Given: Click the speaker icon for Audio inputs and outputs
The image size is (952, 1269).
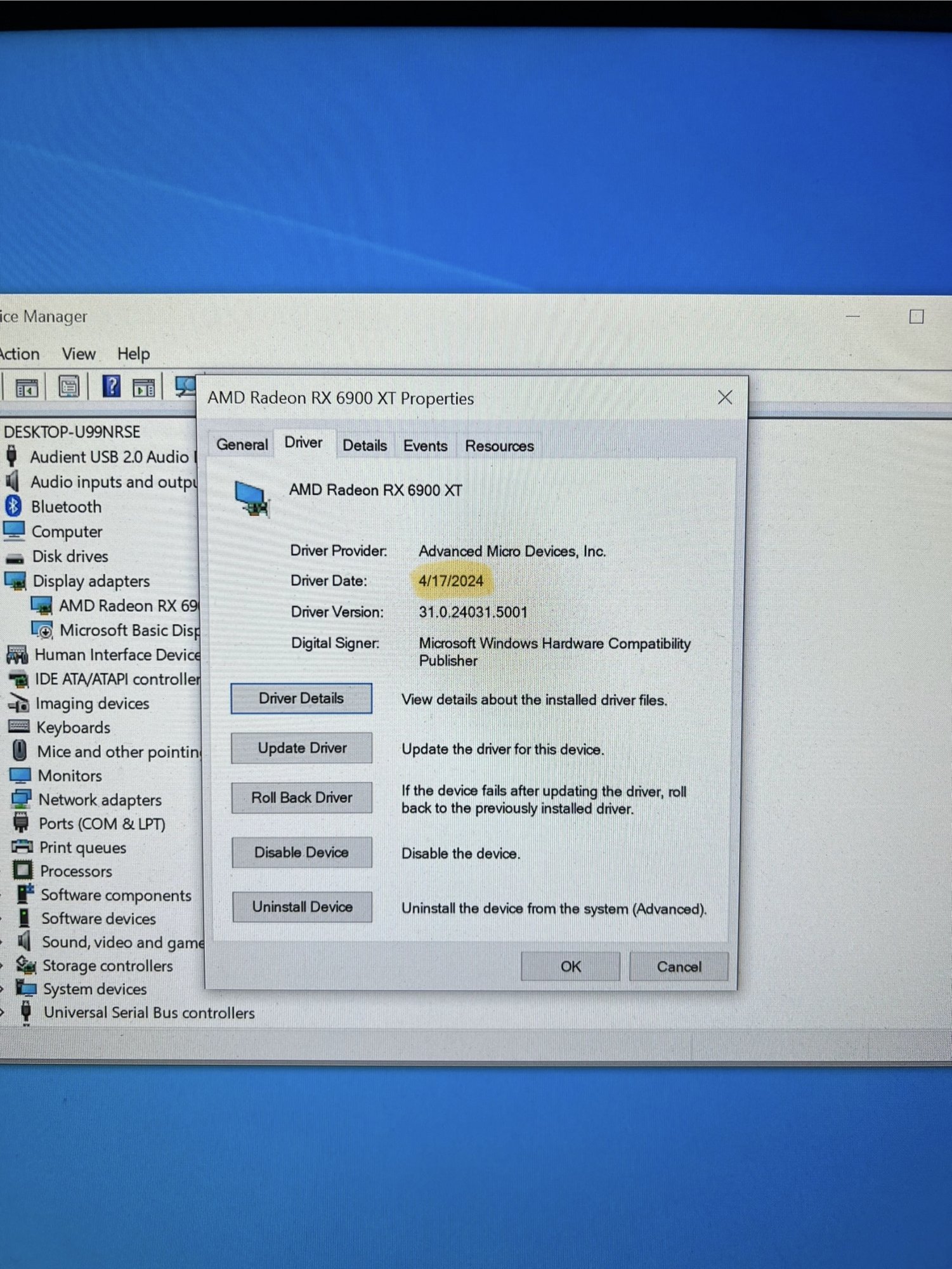Looking at the screenshot, I should click(x=12, y=480).
